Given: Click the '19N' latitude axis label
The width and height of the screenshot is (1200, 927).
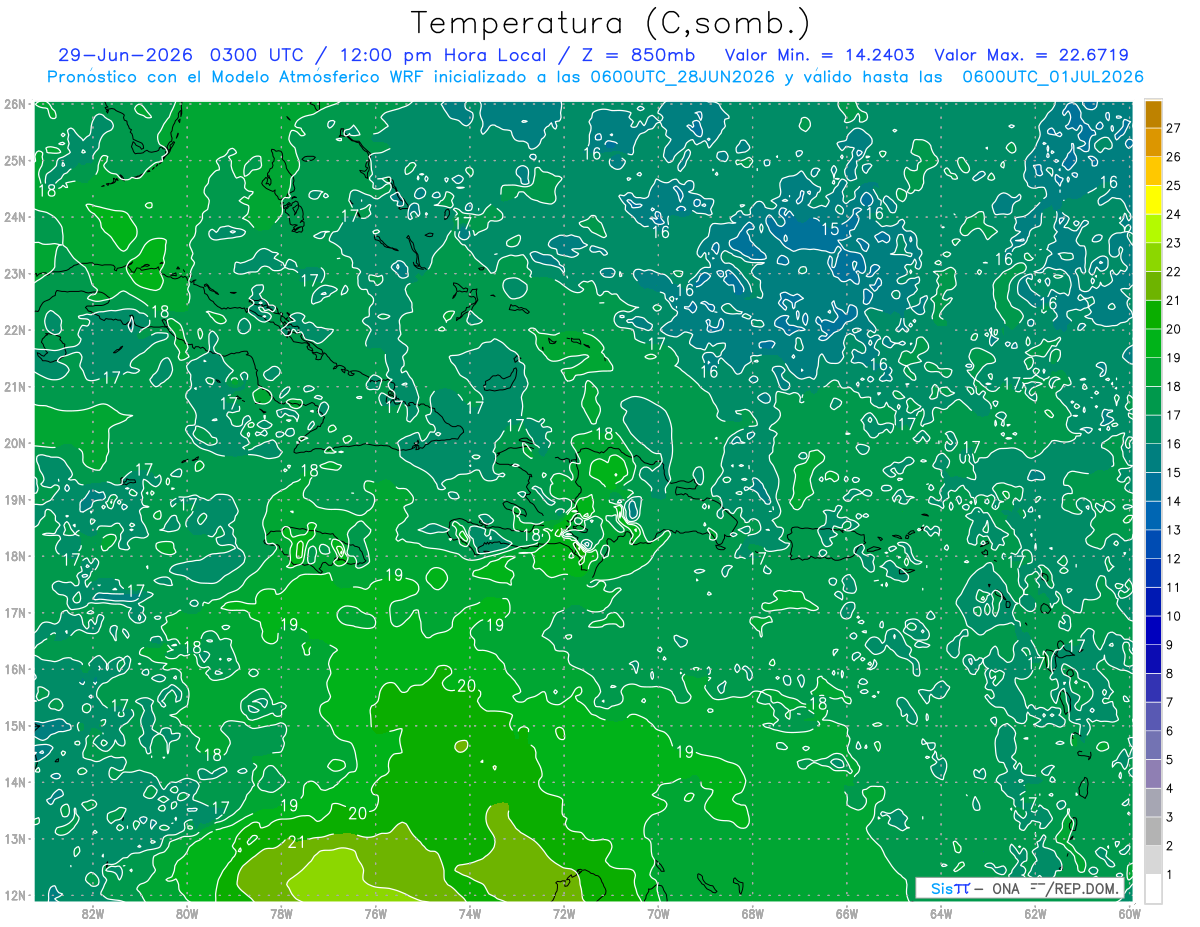Looking at the screenshot, I should click(14, 499).
